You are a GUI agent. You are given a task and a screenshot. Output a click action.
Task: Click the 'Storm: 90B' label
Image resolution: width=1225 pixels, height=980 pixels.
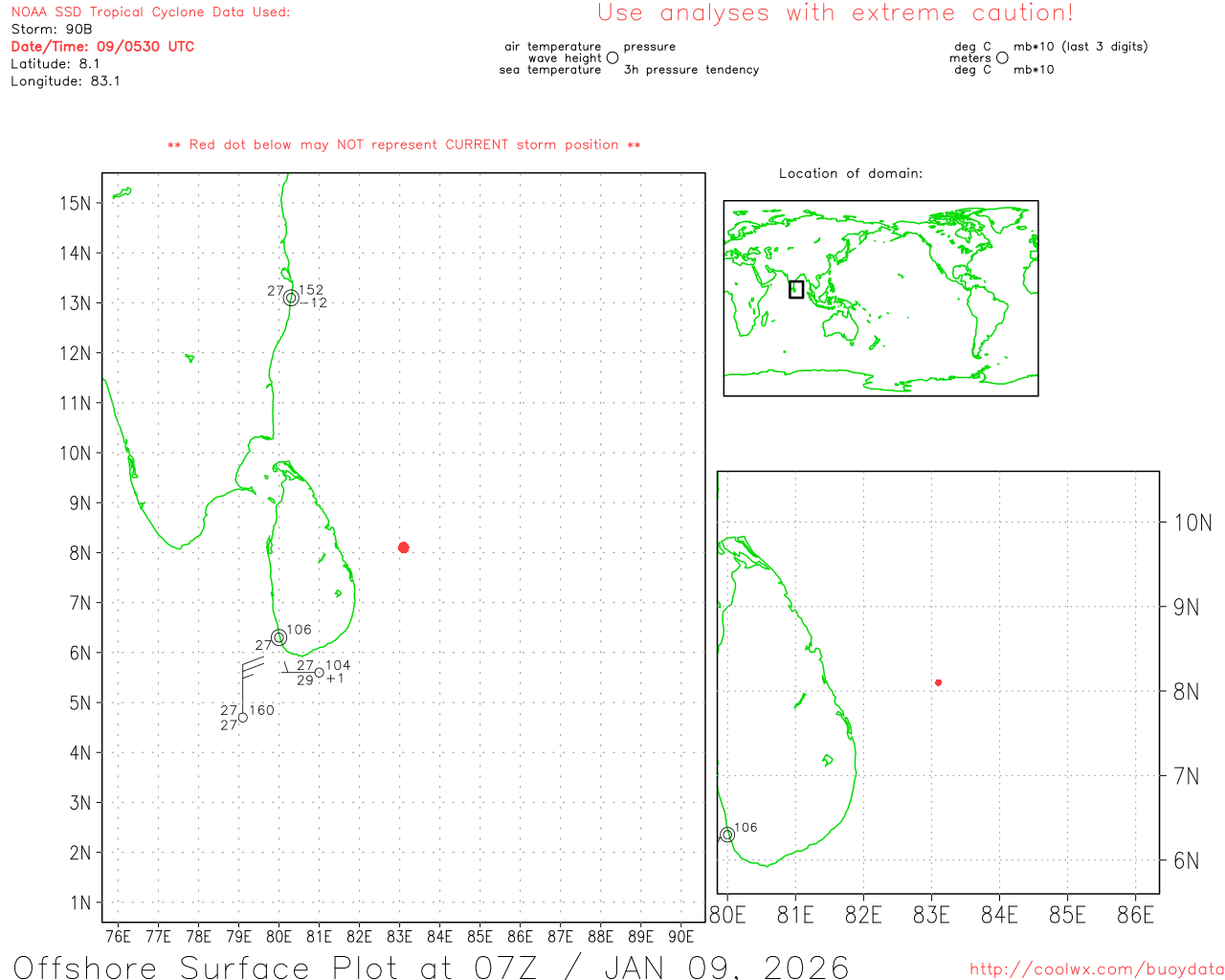coord(52,29)
